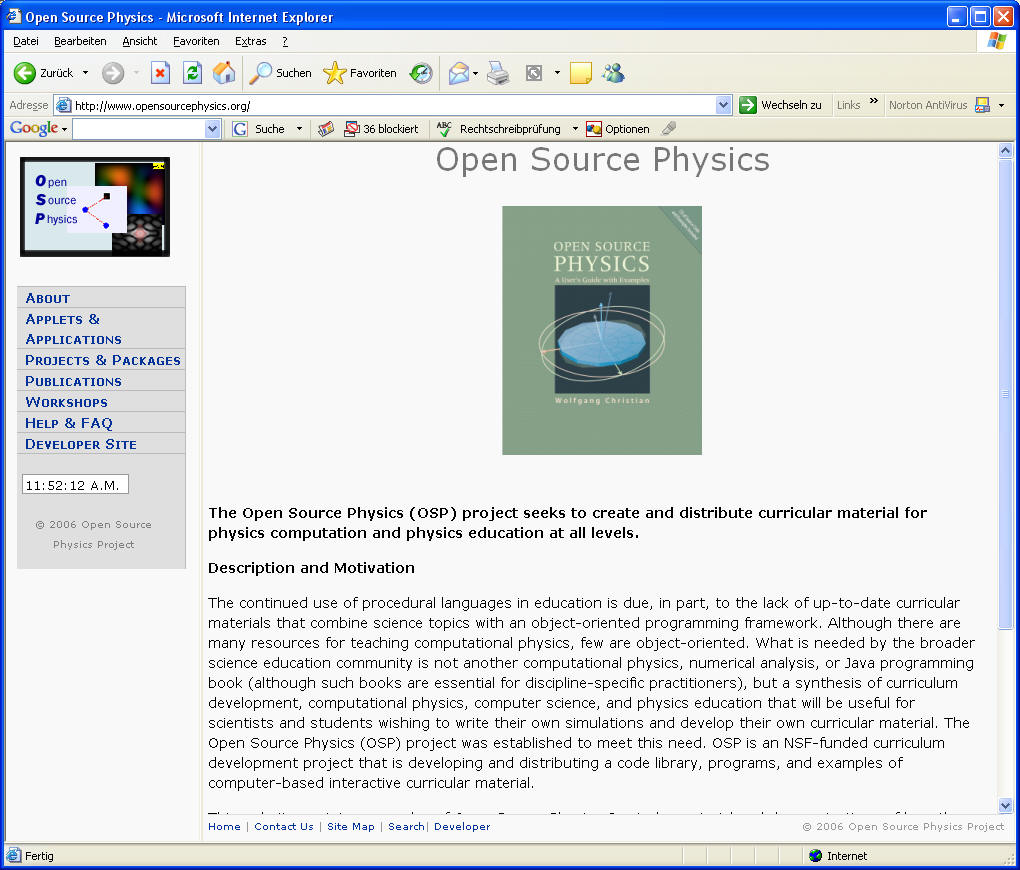Screen dimensions: 1020x870
Task: Click the yellow note icon in toolbar
Action: (x=581, y=73)
